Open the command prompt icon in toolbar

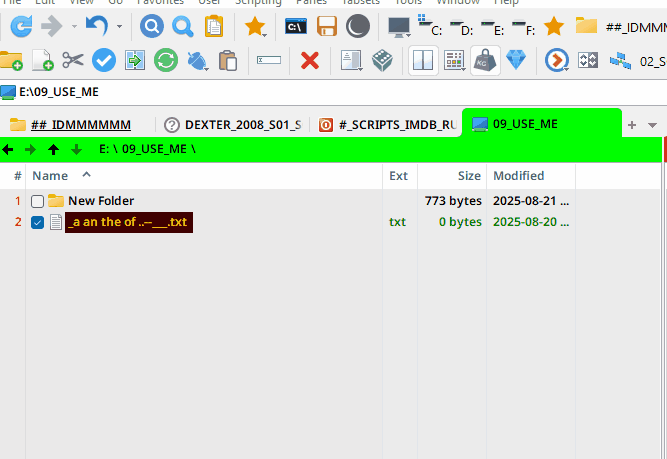296,26
